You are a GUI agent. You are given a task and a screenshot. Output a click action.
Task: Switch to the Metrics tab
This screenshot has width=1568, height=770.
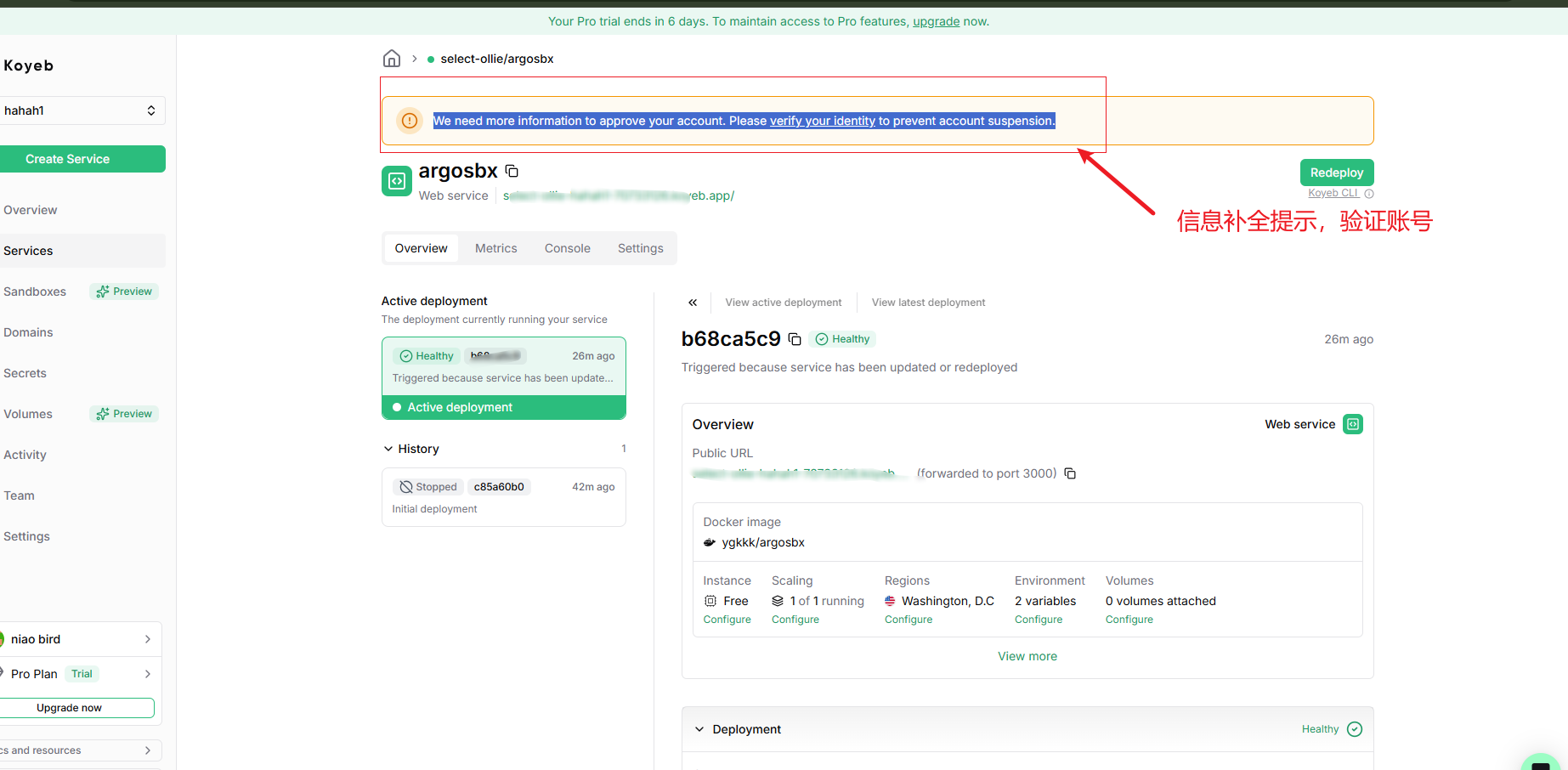495,248
